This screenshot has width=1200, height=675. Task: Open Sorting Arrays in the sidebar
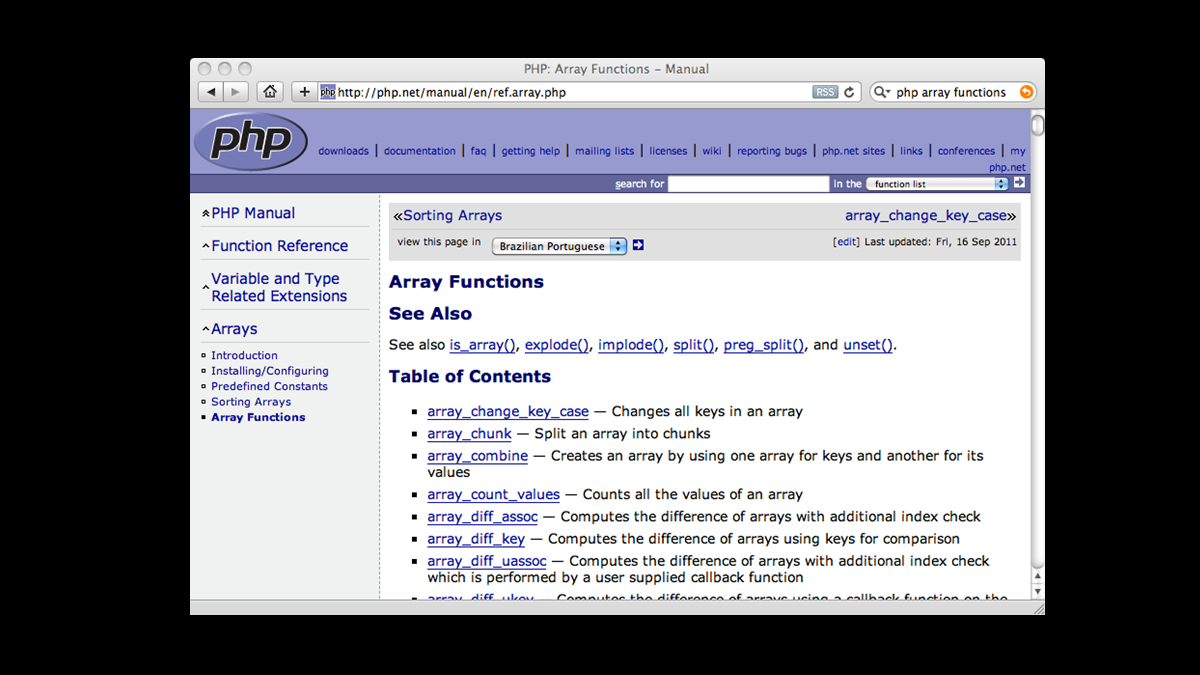coord(251,402)
